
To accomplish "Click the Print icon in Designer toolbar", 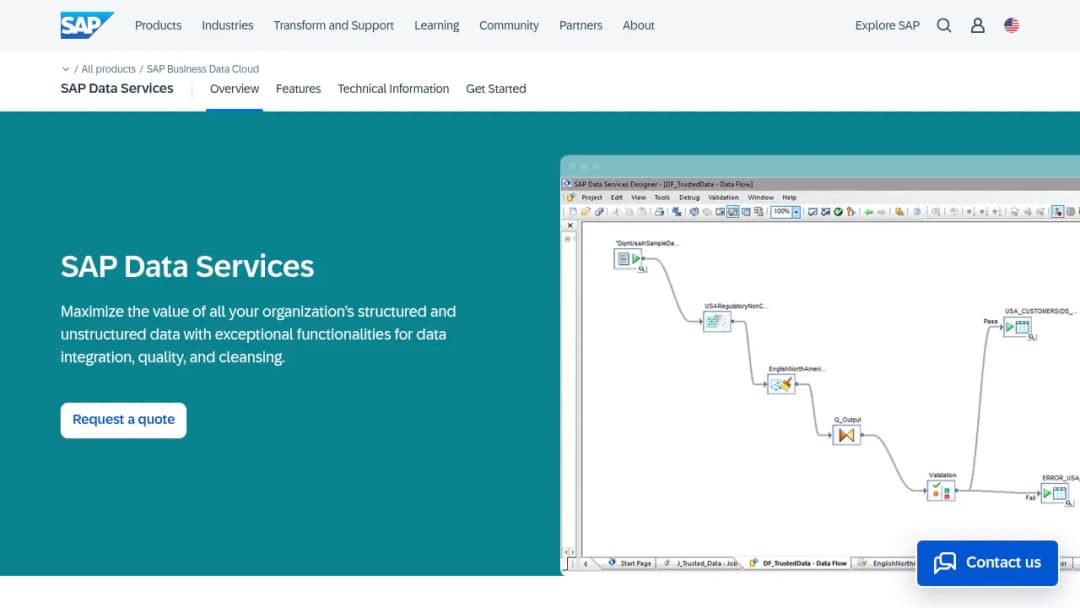I will (659, 212).
